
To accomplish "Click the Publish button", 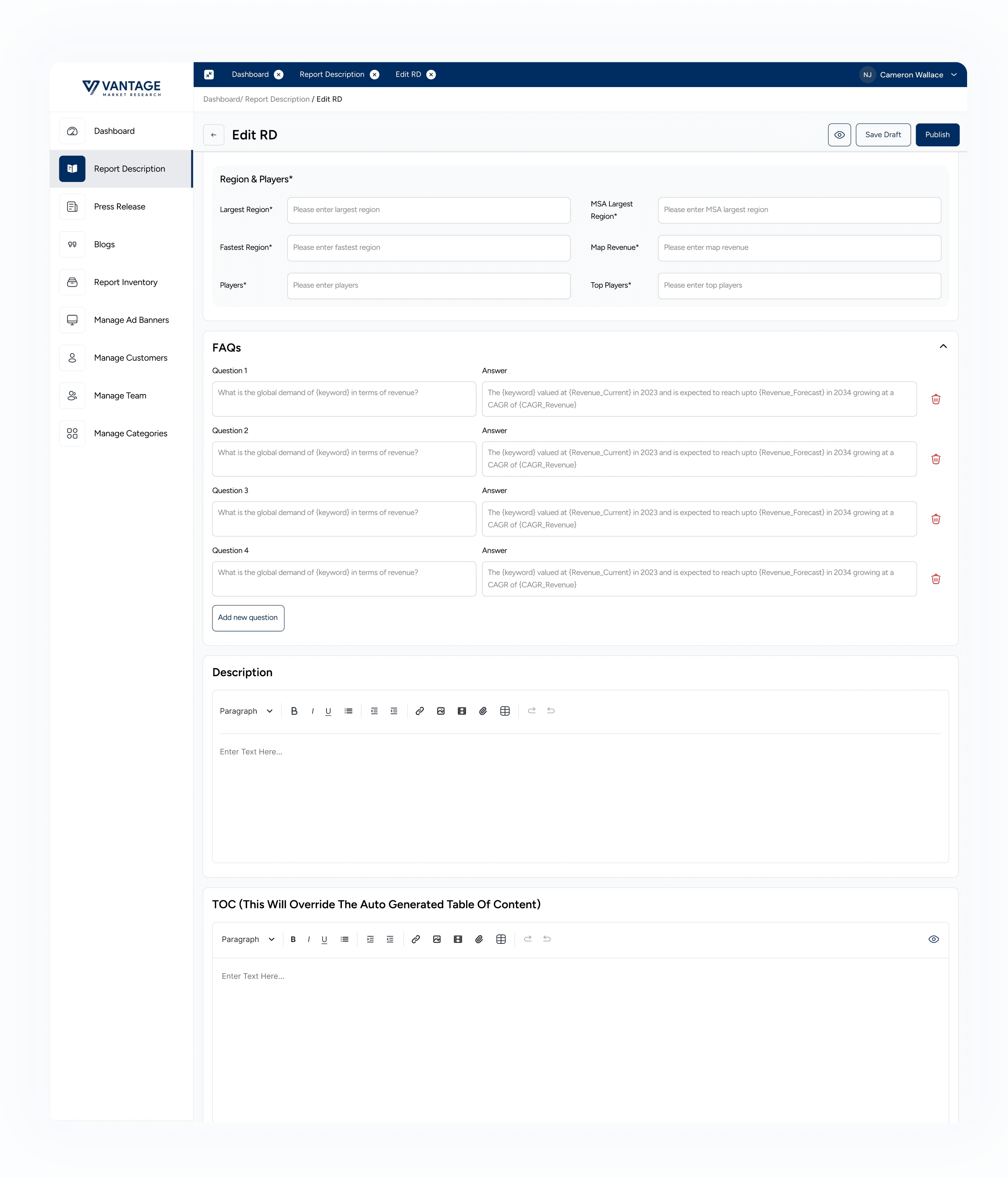I will [x=937, y=135].
